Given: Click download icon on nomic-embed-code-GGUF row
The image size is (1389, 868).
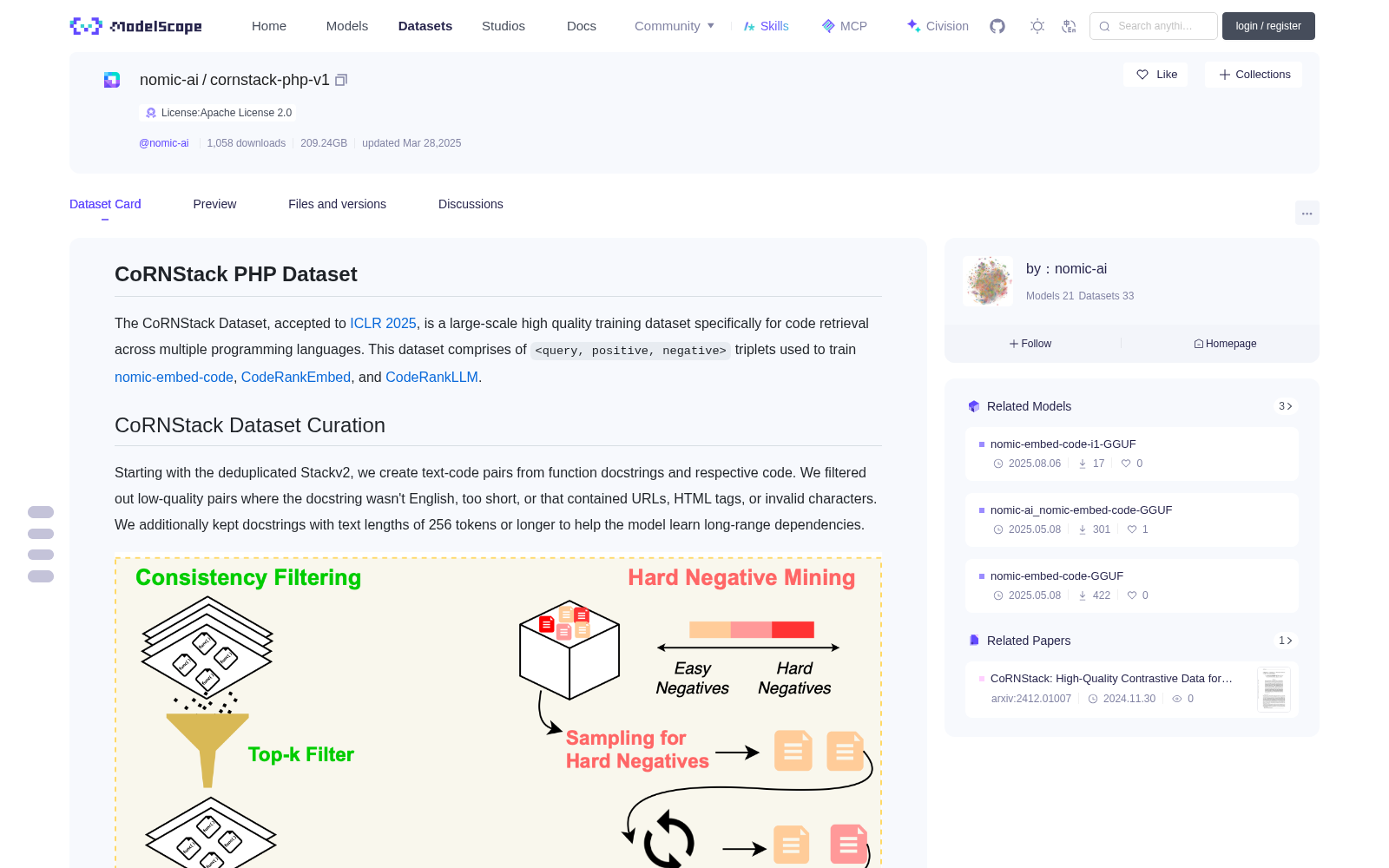Looking at the screenshot, I should point(1083,595).
